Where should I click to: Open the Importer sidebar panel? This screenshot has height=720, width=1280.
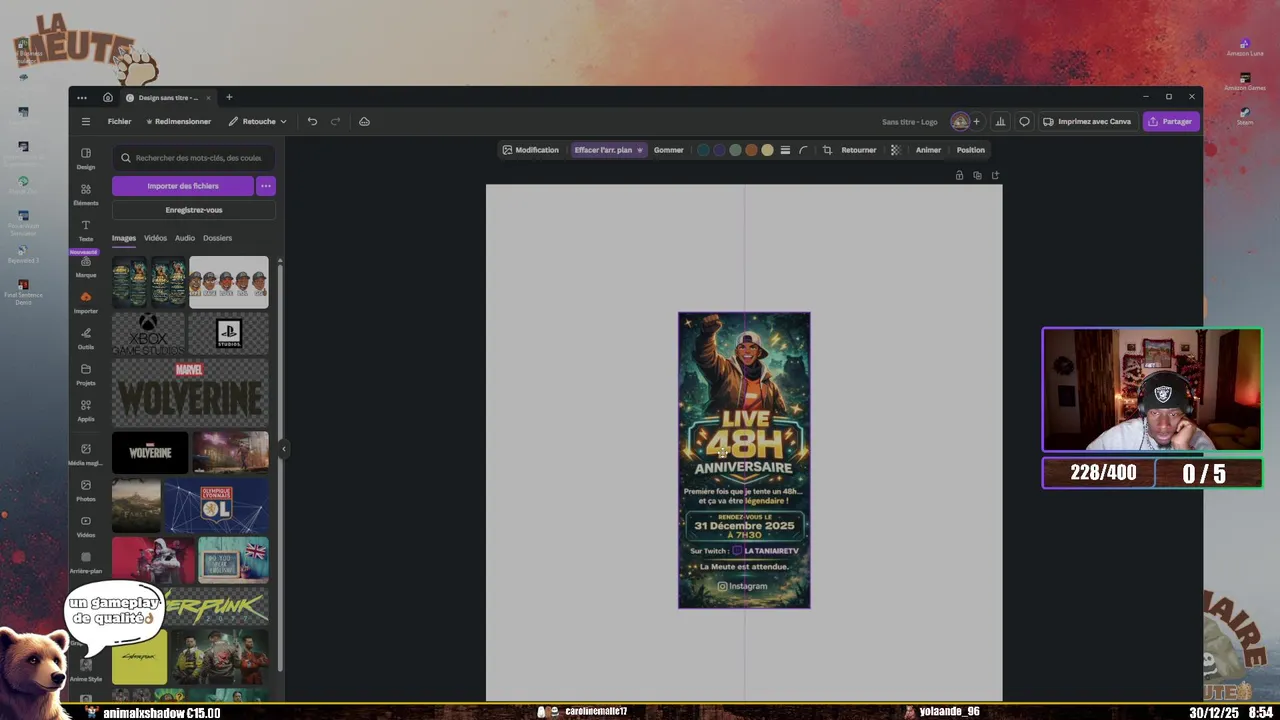[86, 302]
